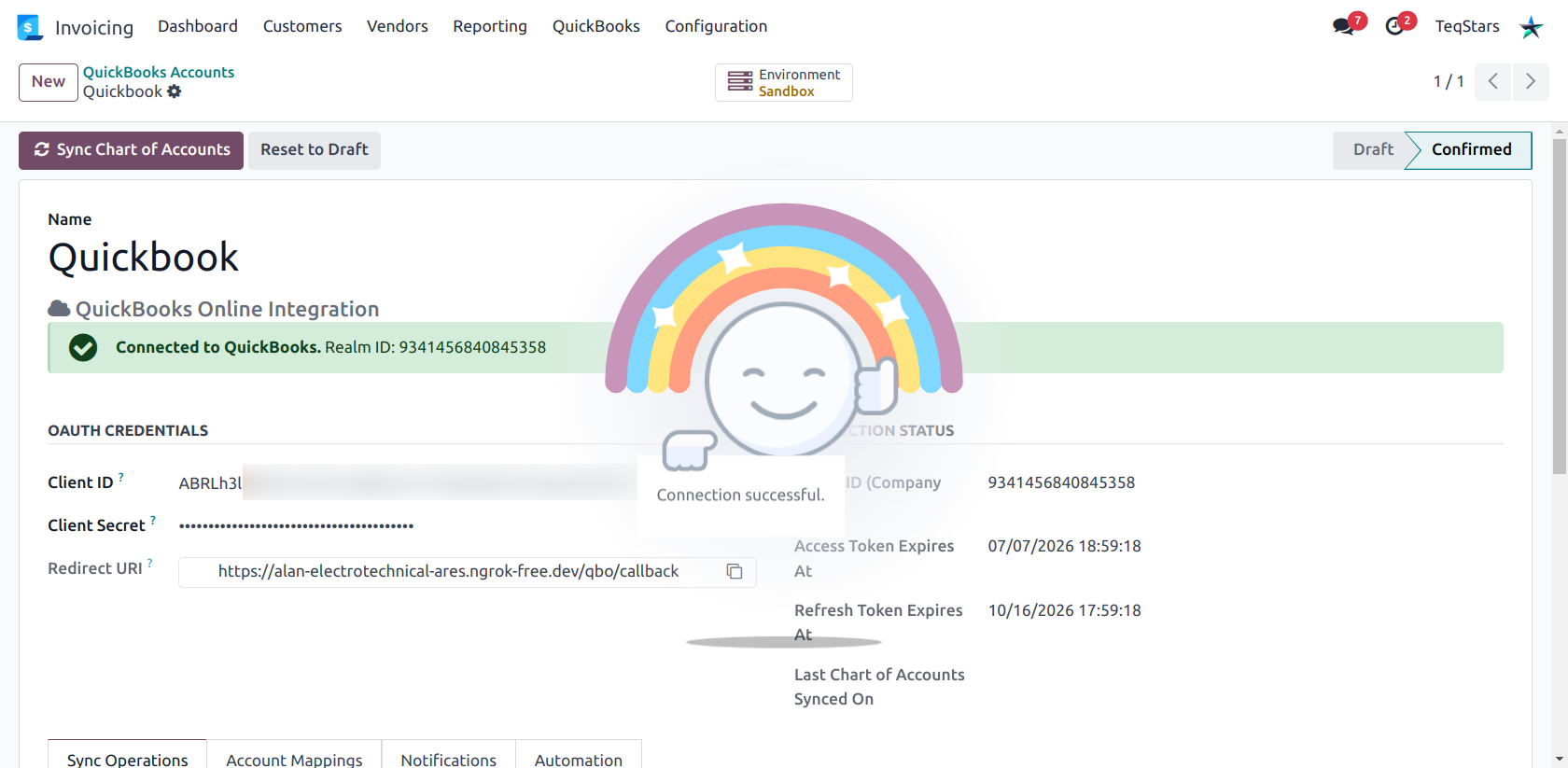Switch to the Sync Operations tab
This screenshot has width=1568, height=768.
point(128,754)
